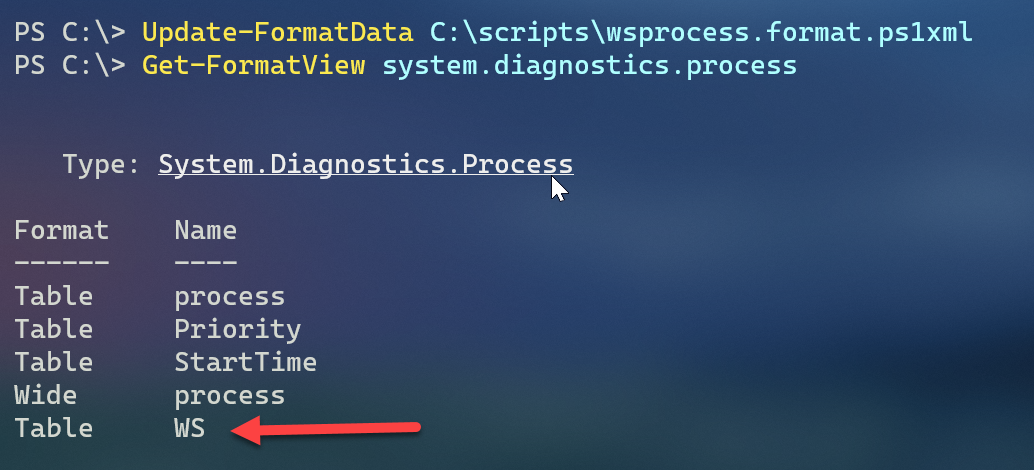
Task: Click the Format column header
Action: tap(61, 230)
